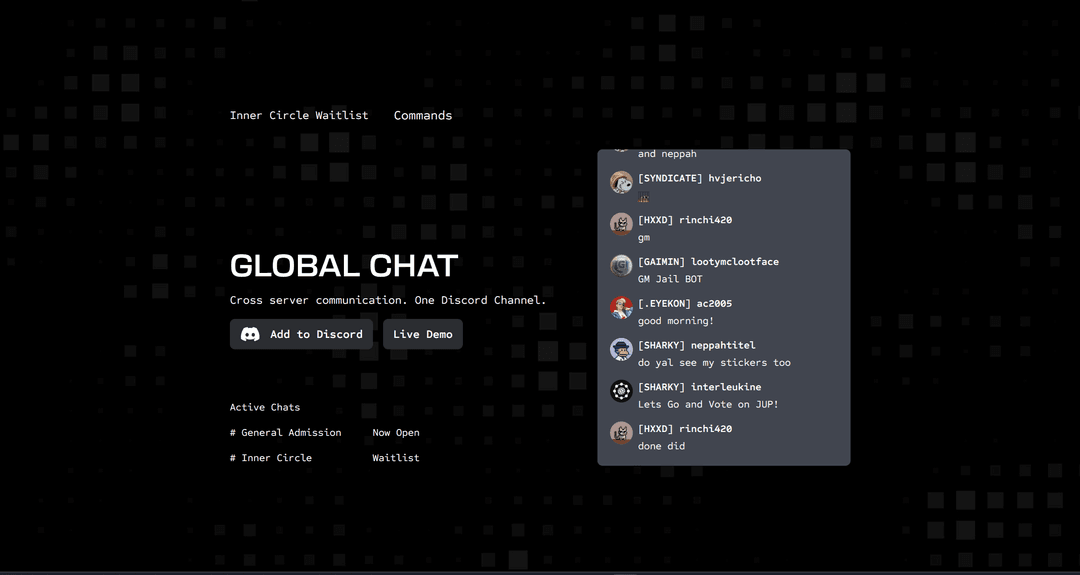Click the Waitlist status beside Inner Circle
The width and height of the screenshot is (1080, 575).
tap(396, 457)
